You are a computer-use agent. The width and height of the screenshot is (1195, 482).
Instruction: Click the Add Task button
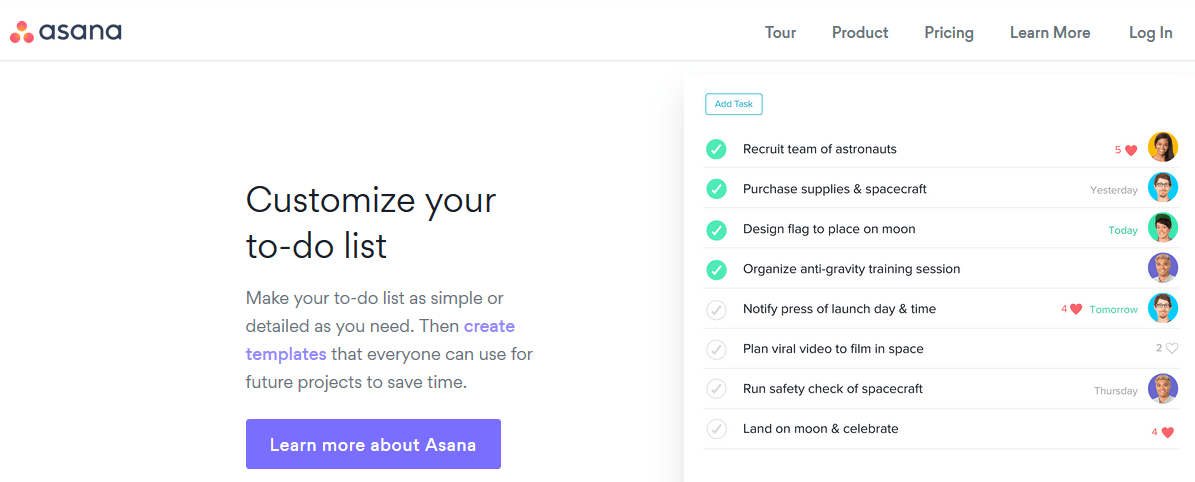tap(734, 104)
